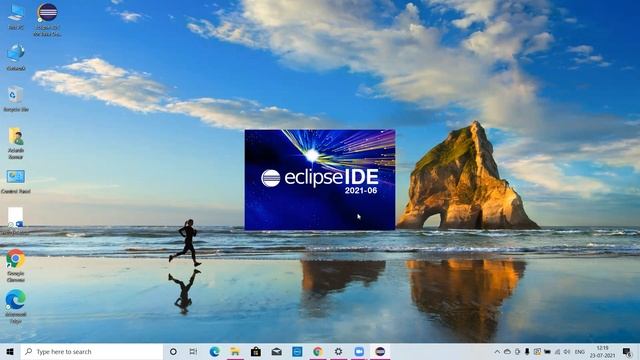Click the Eclipse IDE 2021-06 splash screen
Image resolution: width=640 pixels, height=360 pixels.
(x=320, y=180)
